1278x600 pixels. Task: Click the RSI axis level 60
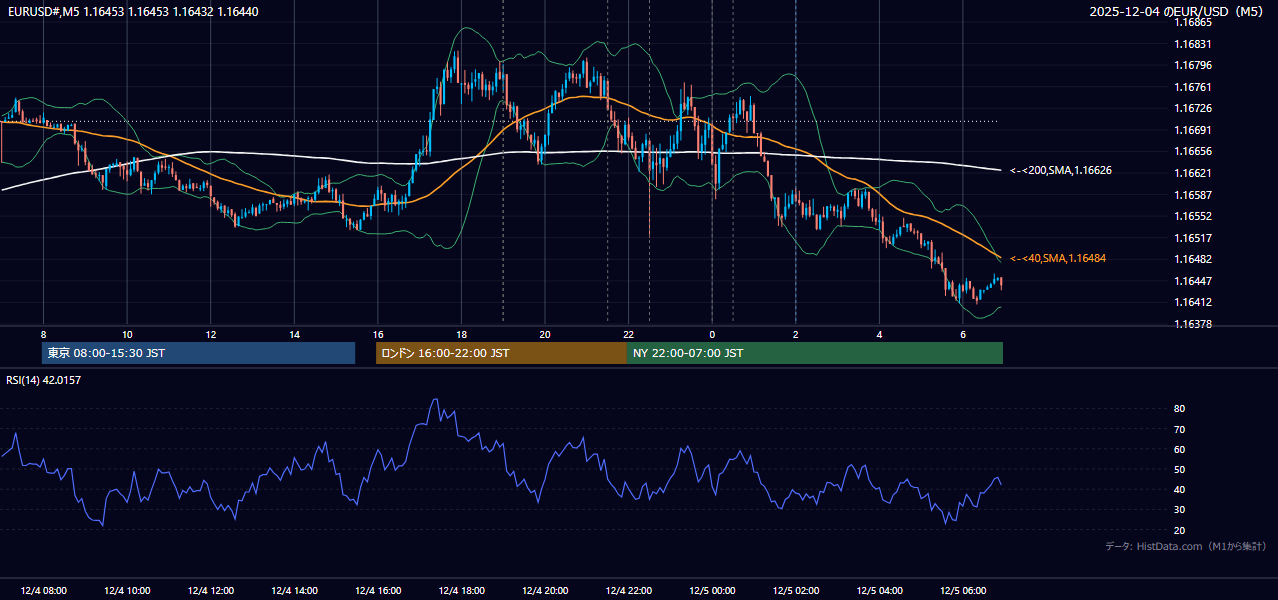point(1180,449)
